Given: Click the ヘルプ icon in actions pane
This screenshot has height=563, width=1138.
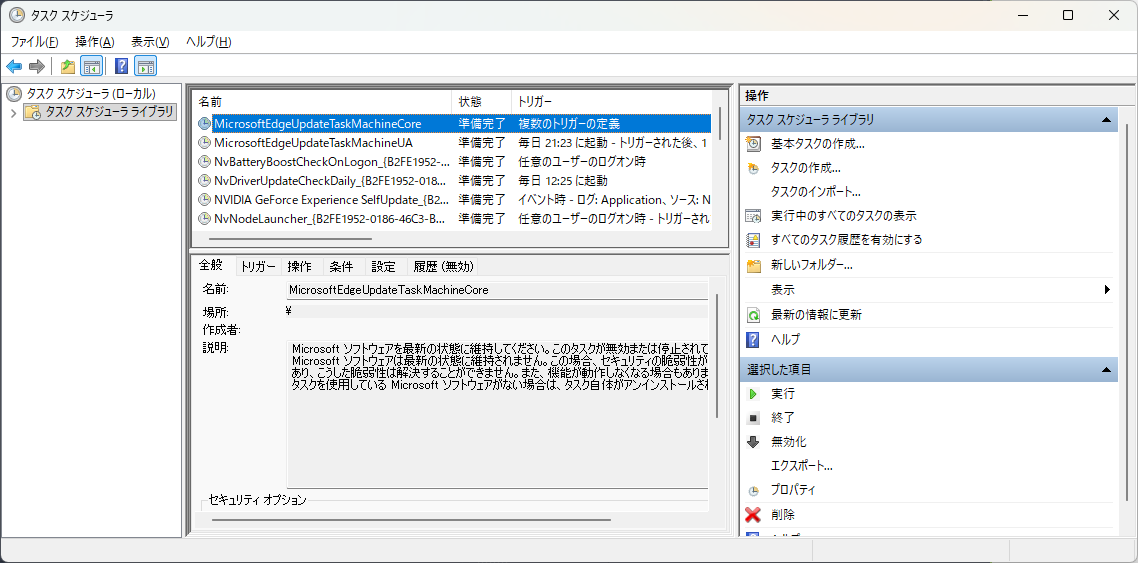Looking at the screenshot, I should pos(754,339).
